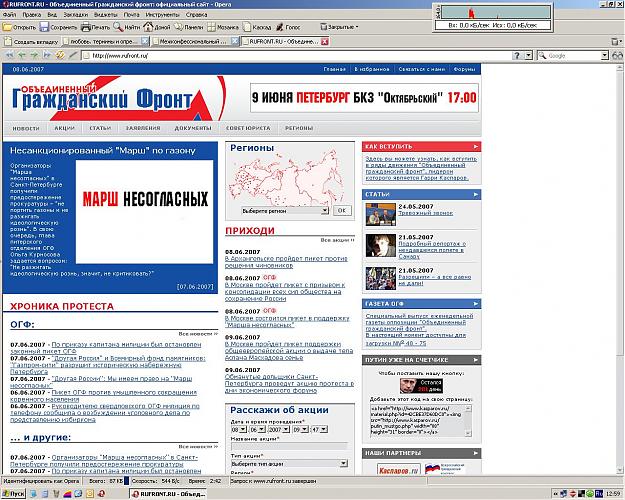625x500 pixels.
Task: Open the Вид menu
Action: pos(52,15)
